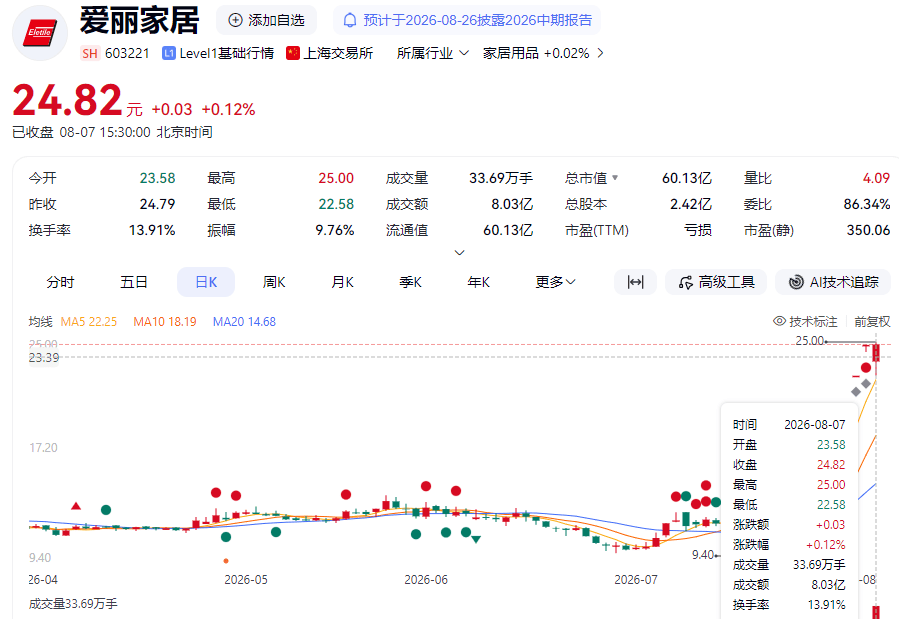This screenshot has width=899, height=619.
Task: Click the MA10 18.19 indicator label
Action: [165, 322]
